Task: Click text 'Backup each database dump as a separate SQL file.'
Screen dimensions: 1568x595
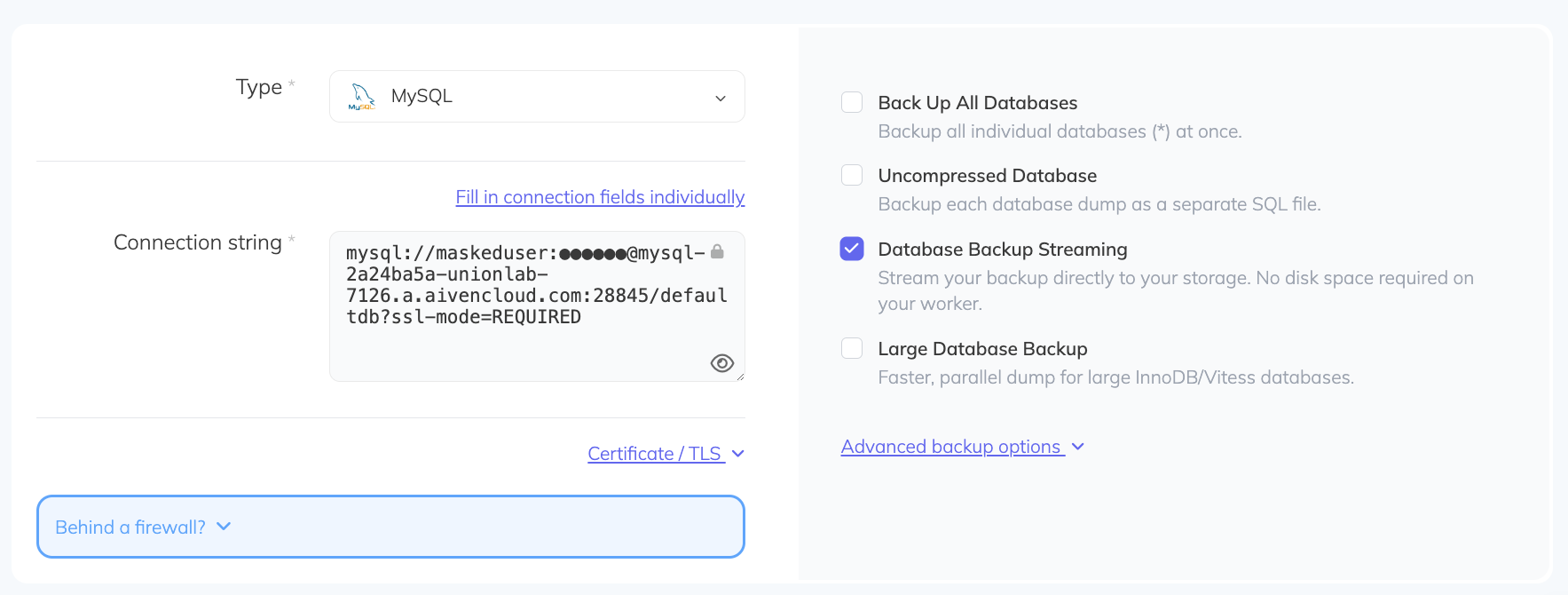Action: click(1099, 204)
